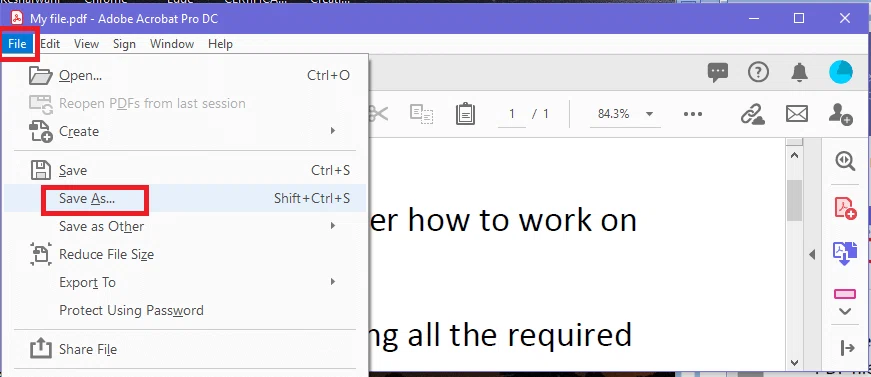Open the Edit menu
Viewport: 871px width, 377px height.
pyautogui.click(x=50, y=44)
